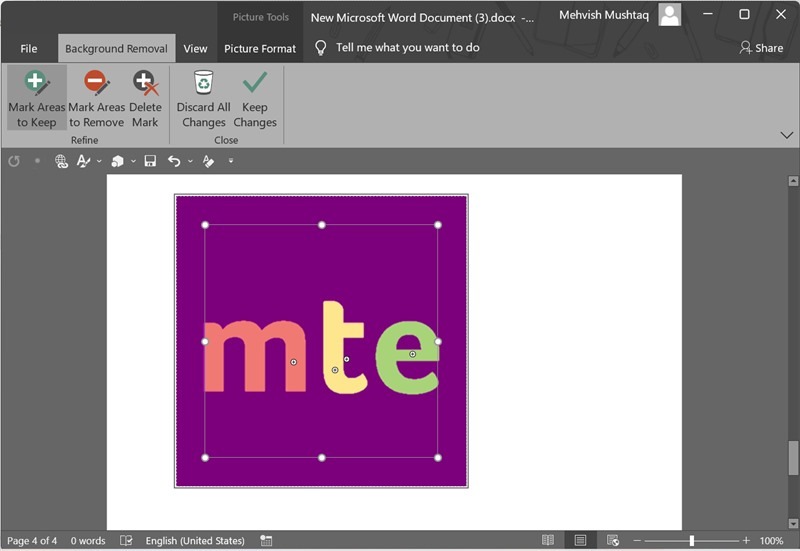The height and width of the screenshot is (551, 800).
Task: Click the scroll up arrow
Action: (x=793, y=181)
